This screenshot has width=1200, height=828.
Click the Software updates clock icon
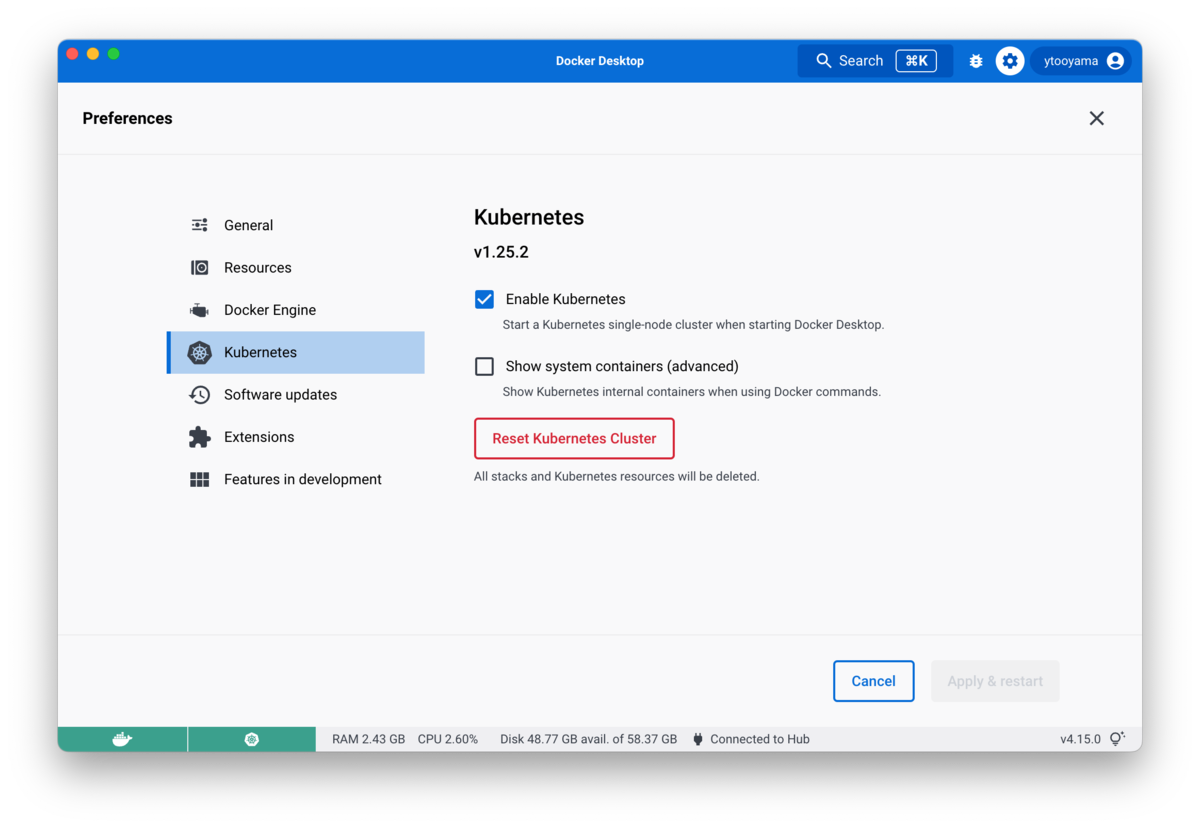tap(200, 394)
